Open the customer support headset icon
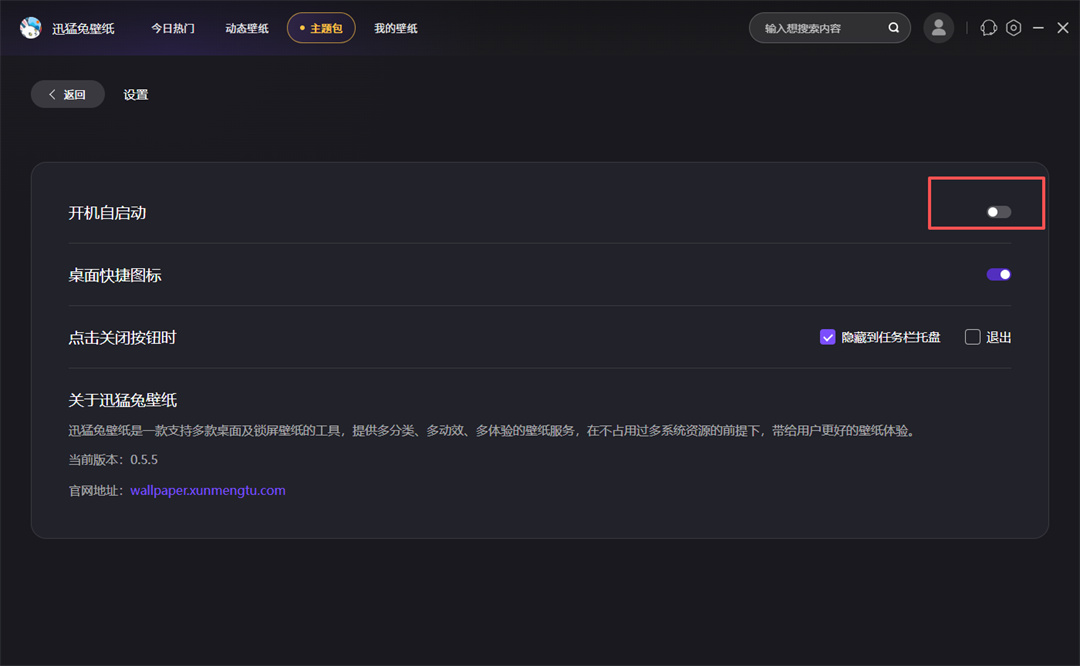The height and width of the screenshot is (666, 1080). tap(988, 28)
